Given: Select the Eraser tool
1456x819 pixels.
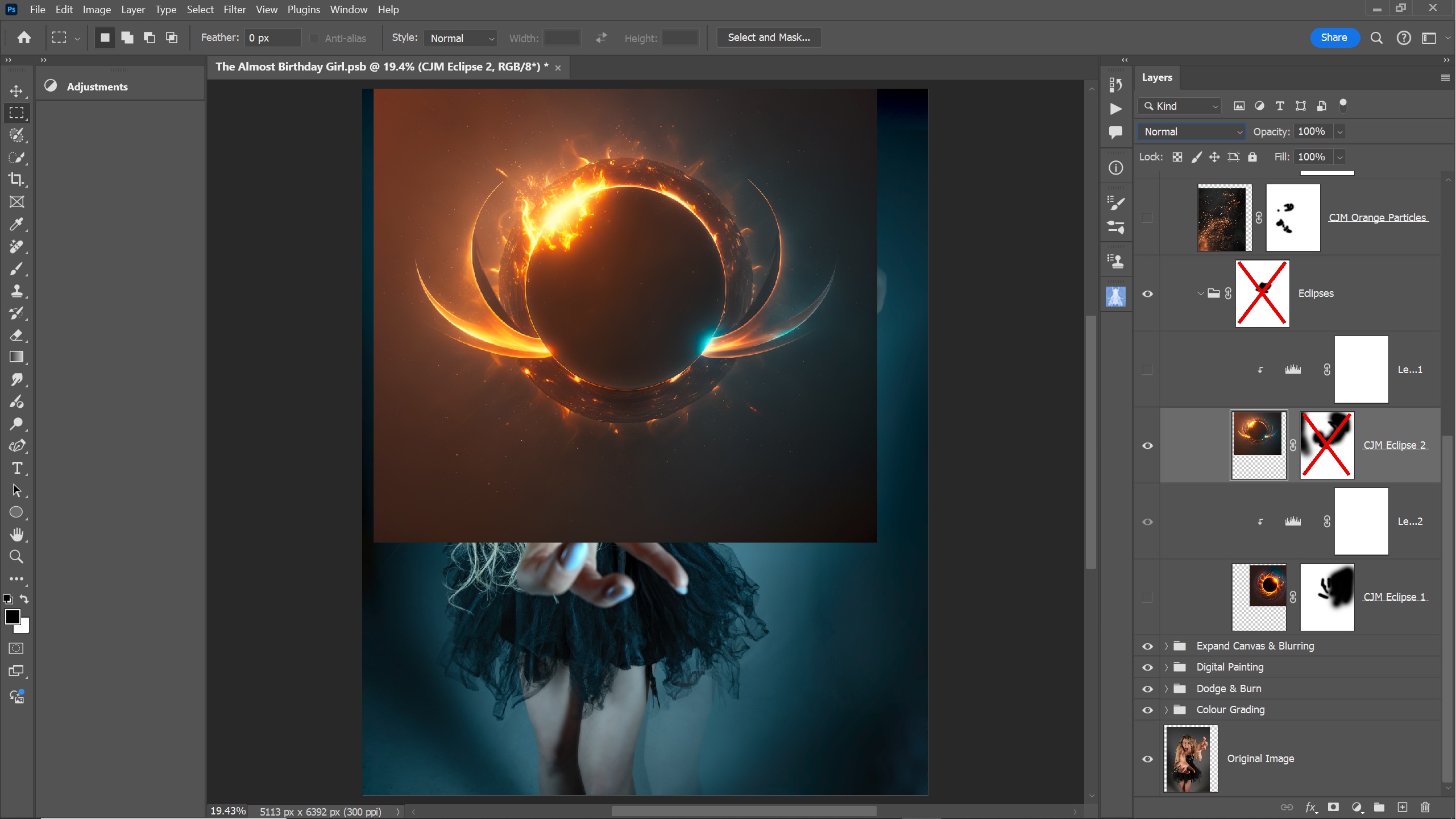Looking at the screenshot, I should click(x=16, y=335).
